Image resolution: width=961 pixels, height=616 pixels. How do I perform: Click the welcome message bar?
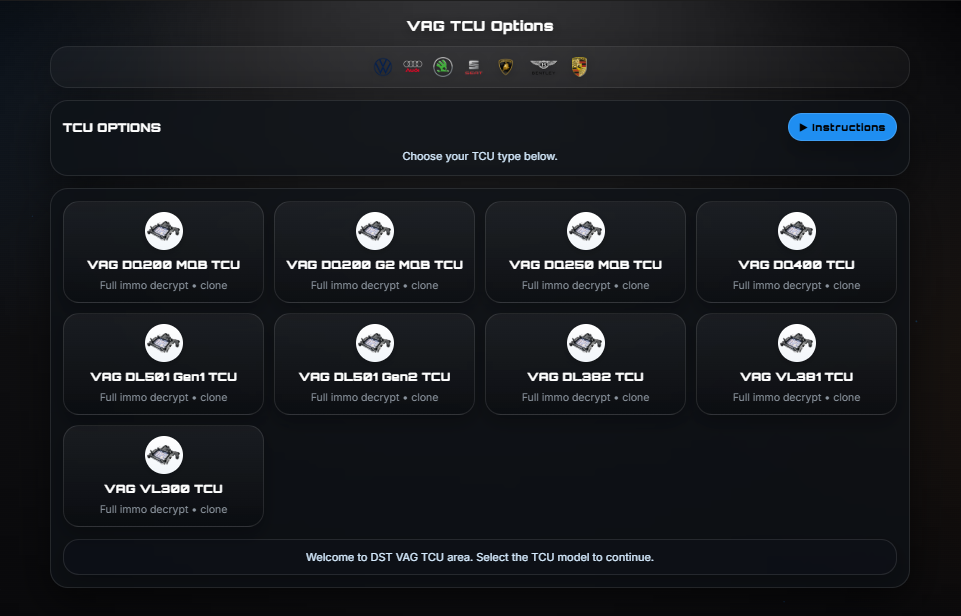(480, 557)
